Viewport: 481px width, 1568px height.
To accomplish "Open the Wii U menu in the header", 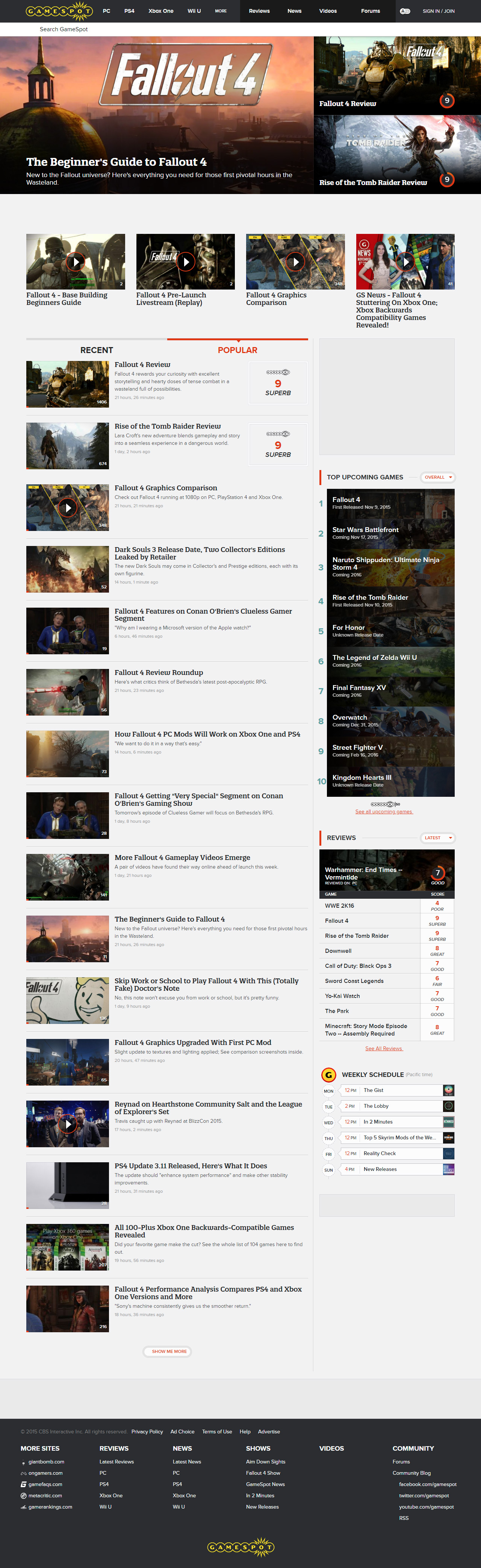I will click(194, 11).
